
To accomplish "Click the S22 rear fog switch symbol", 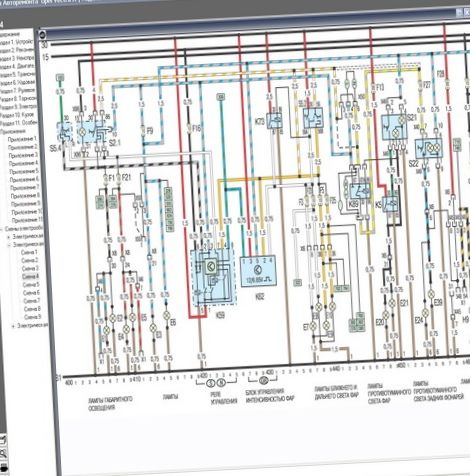I will point(429,149).
